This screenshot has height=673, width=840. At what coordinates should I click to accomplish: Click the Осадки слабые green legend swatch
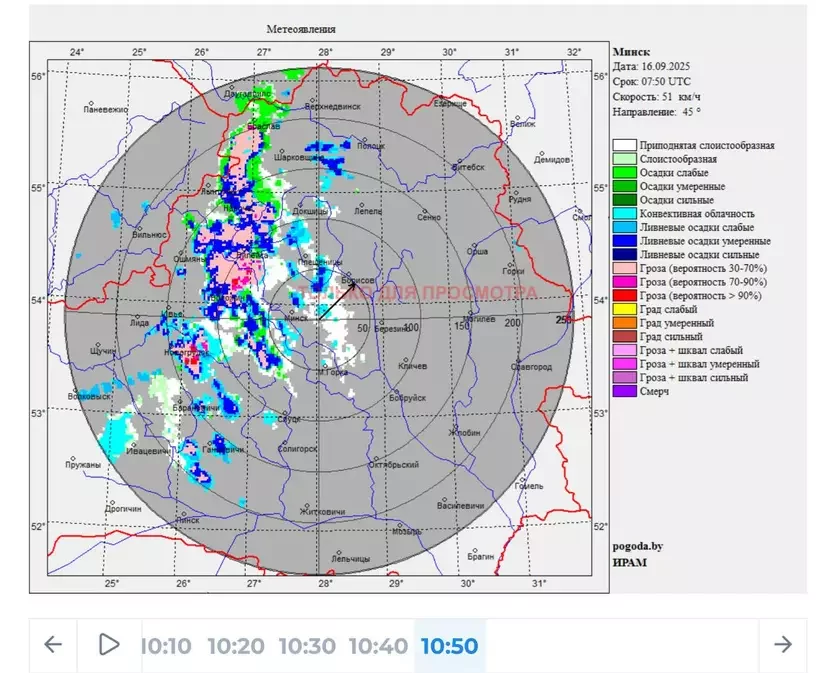pyautogui.click(x=624, y=173)
